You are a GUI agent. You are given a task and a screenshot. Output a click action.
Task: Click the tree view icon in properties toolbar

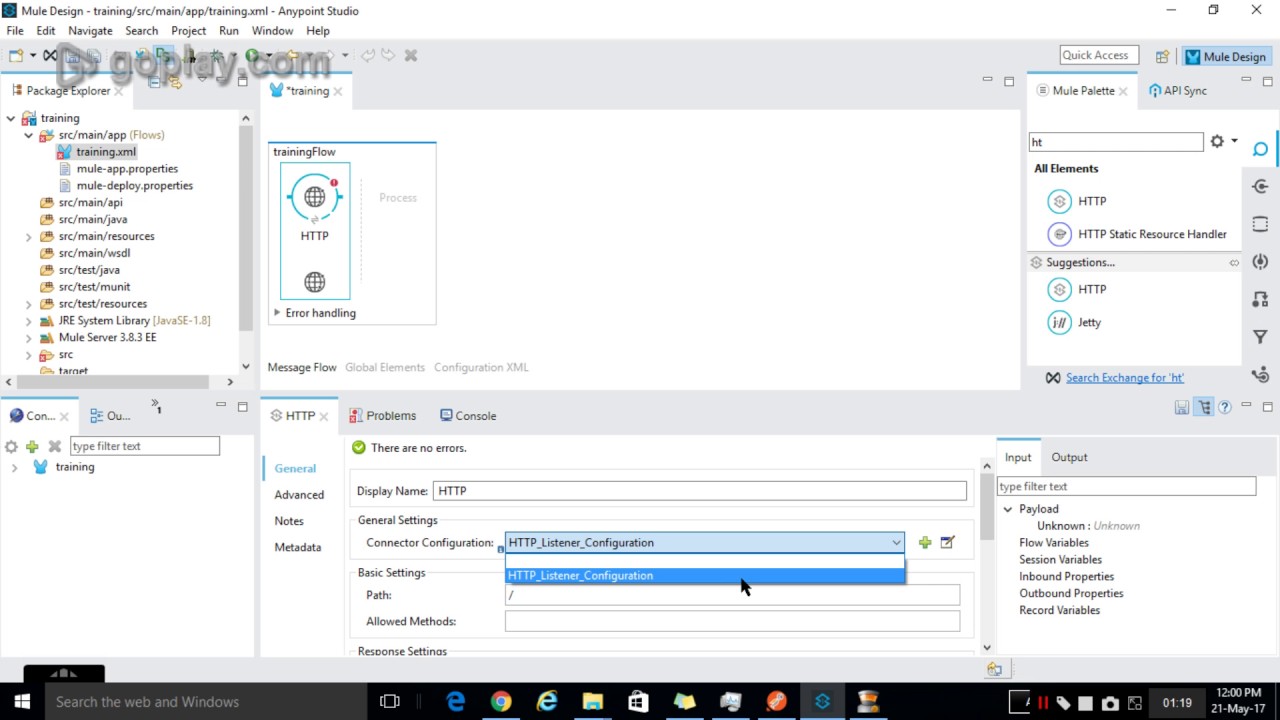point(1204,407)
